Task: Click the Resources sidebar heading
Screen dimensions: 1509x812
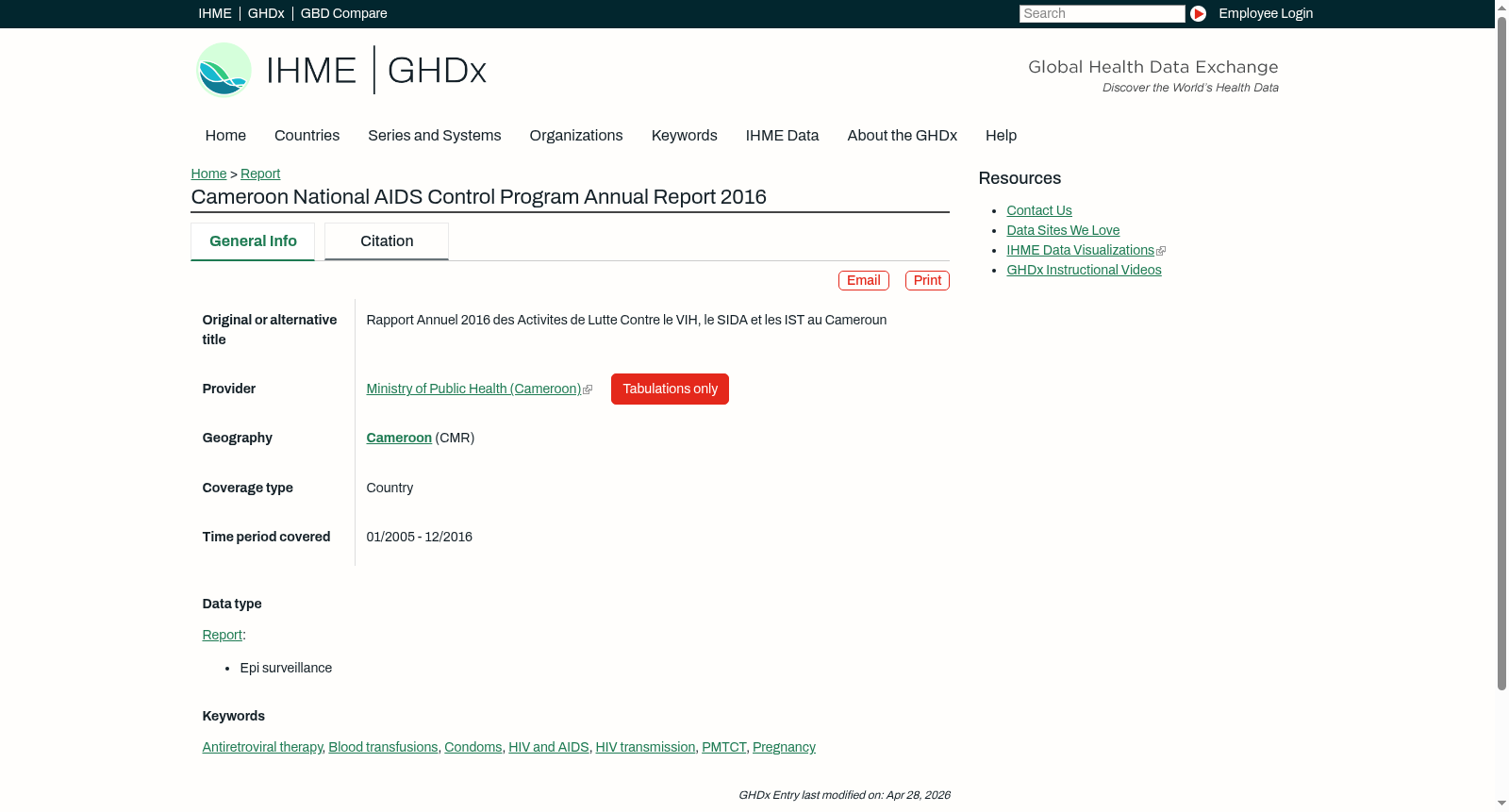Action: [1020, 178]
